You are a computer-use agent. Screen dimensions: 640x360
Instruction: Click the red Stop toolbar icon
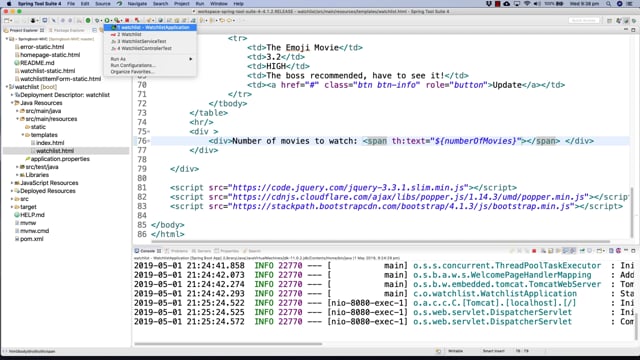127,20
